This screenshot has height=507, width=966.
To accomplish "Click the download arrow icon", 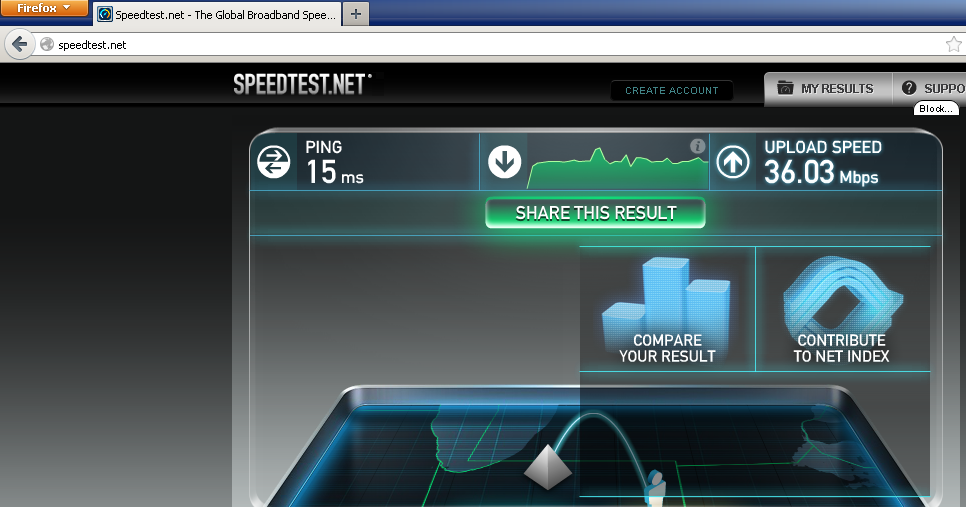I will click(505, 162).
